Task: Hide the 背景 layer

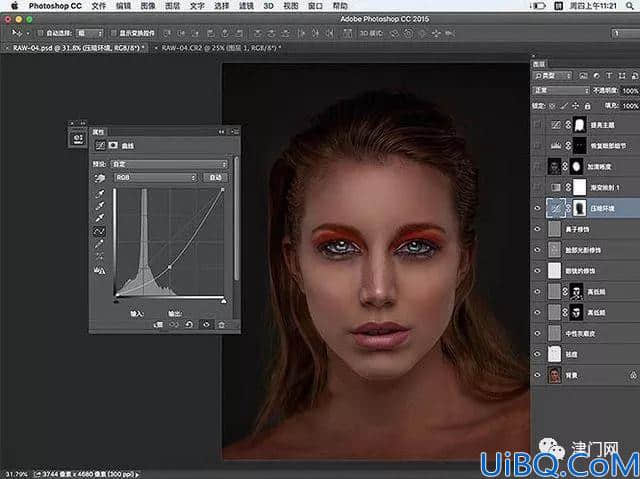Action: click(x=538, y=375)
